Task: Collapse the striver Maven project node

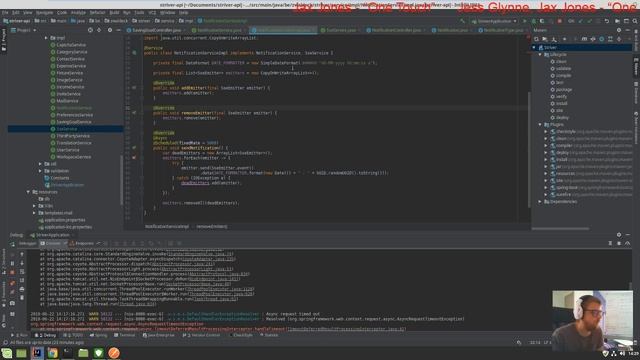Action: coord(534,47)
